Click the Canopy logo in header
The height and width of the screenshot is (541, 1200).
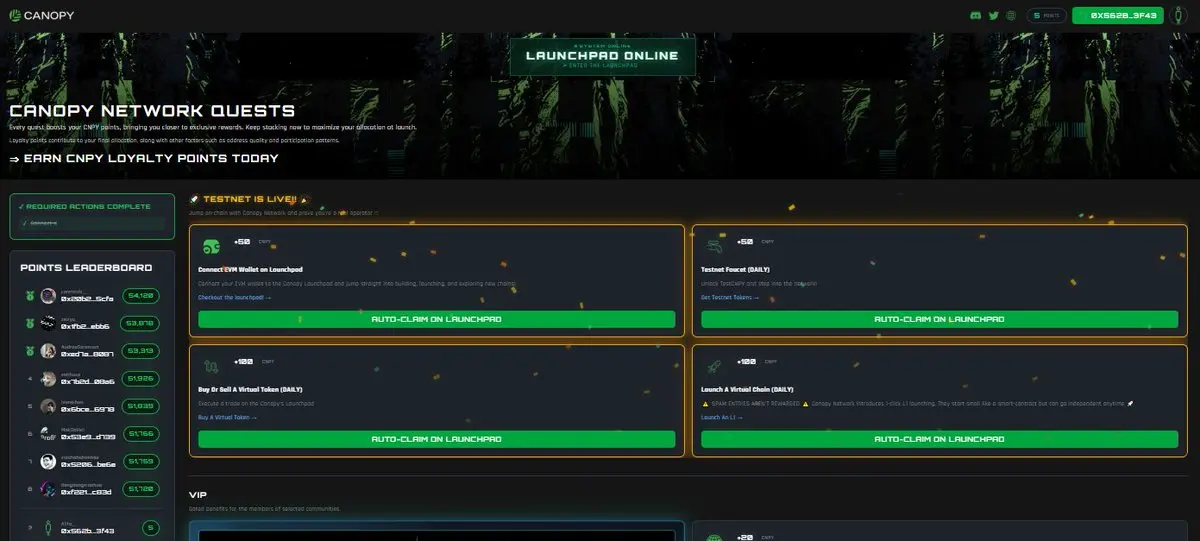click(40, 15)
